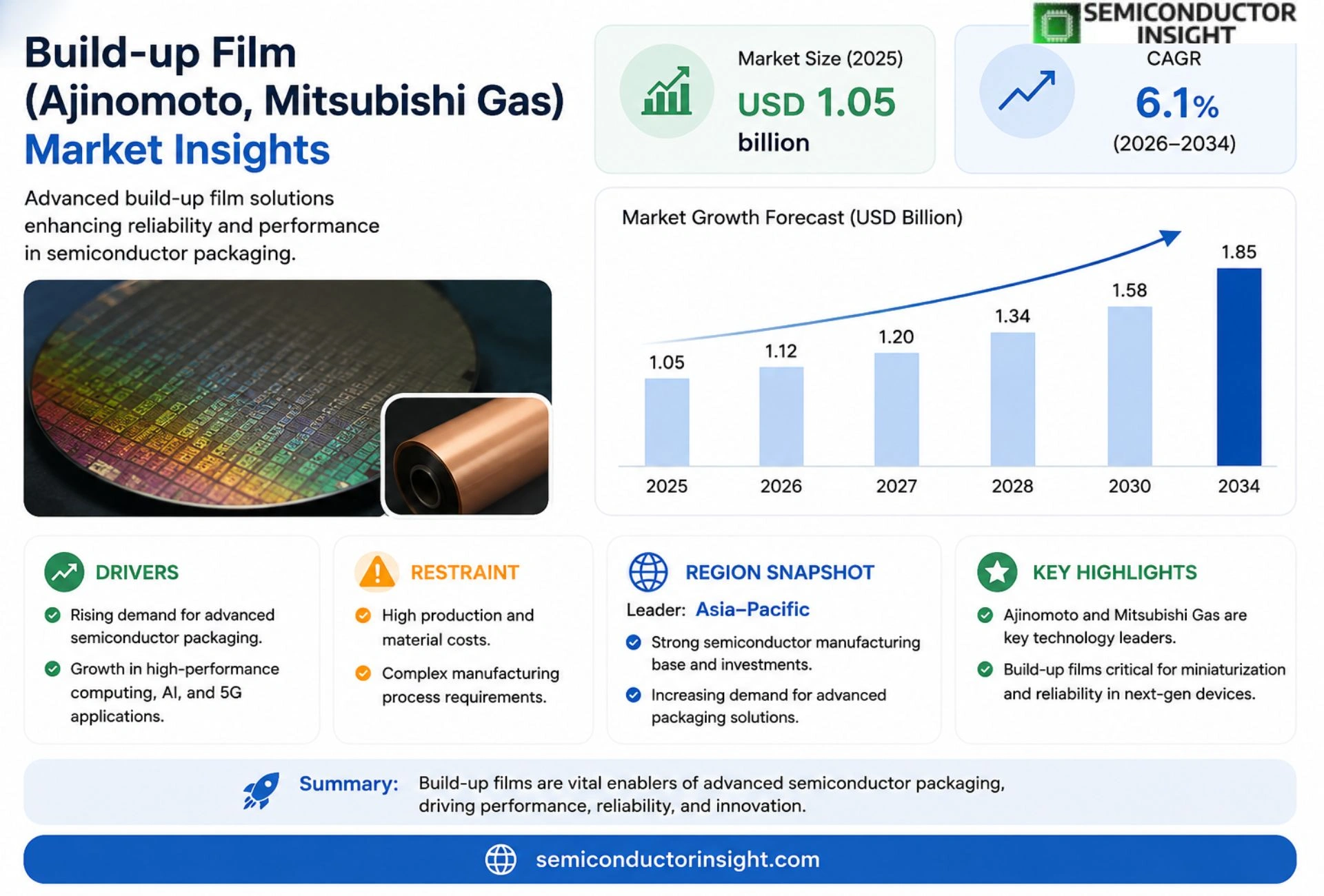The width and height of the screenshot is (1324, 896).
Task: Click the REGION SNAPSHOT heading
Action: point(780,572)
